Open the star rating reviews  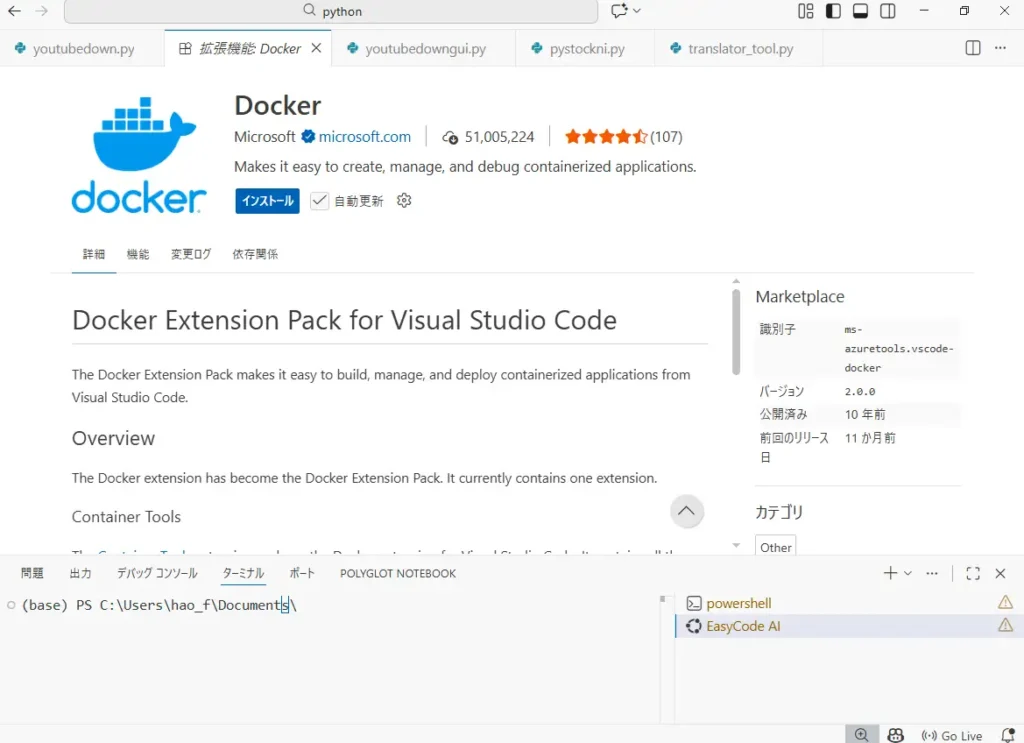pos(623,136)
